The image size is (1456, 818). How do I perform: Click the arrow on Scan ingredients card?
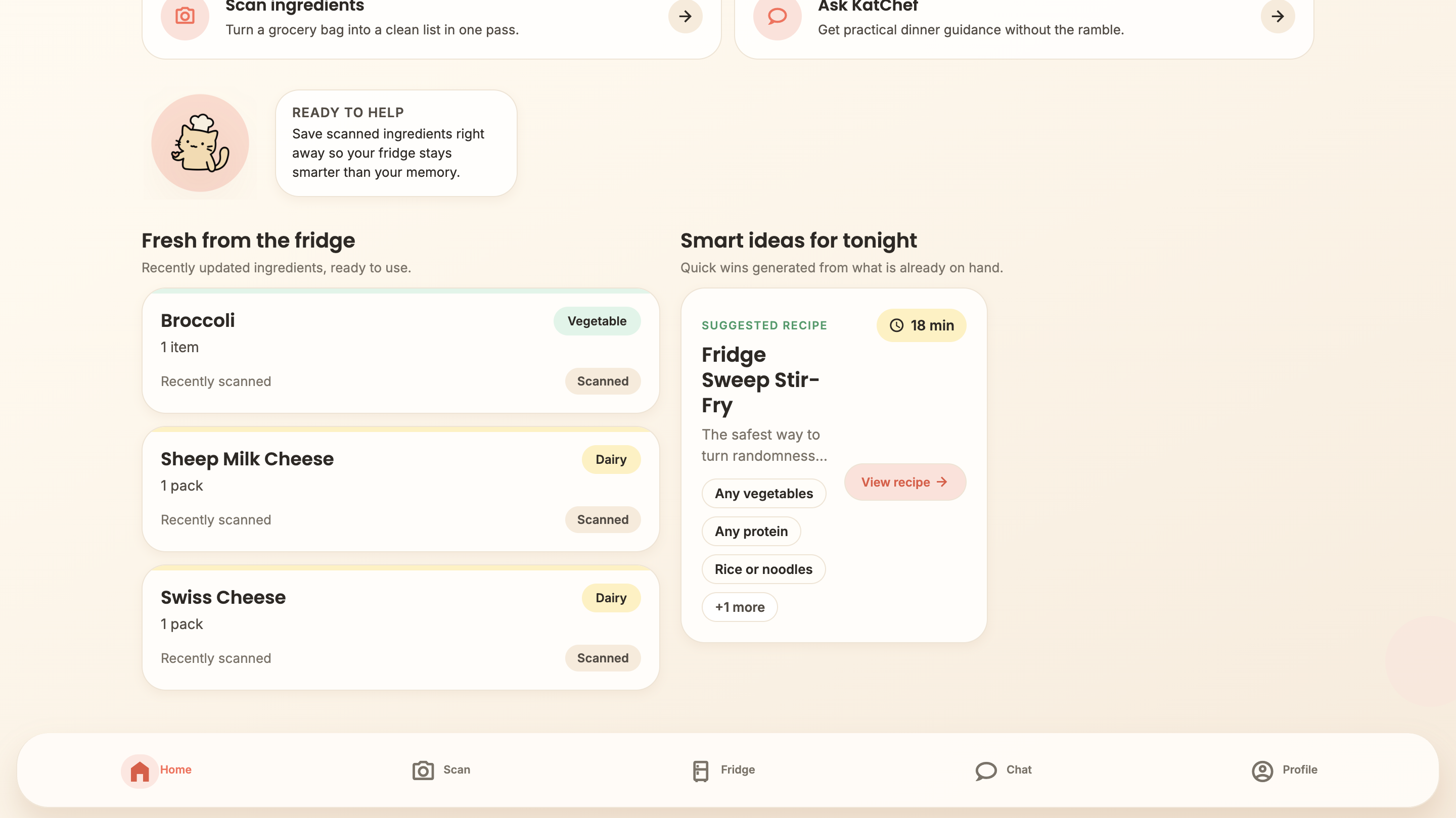click(x=685, y=16)
